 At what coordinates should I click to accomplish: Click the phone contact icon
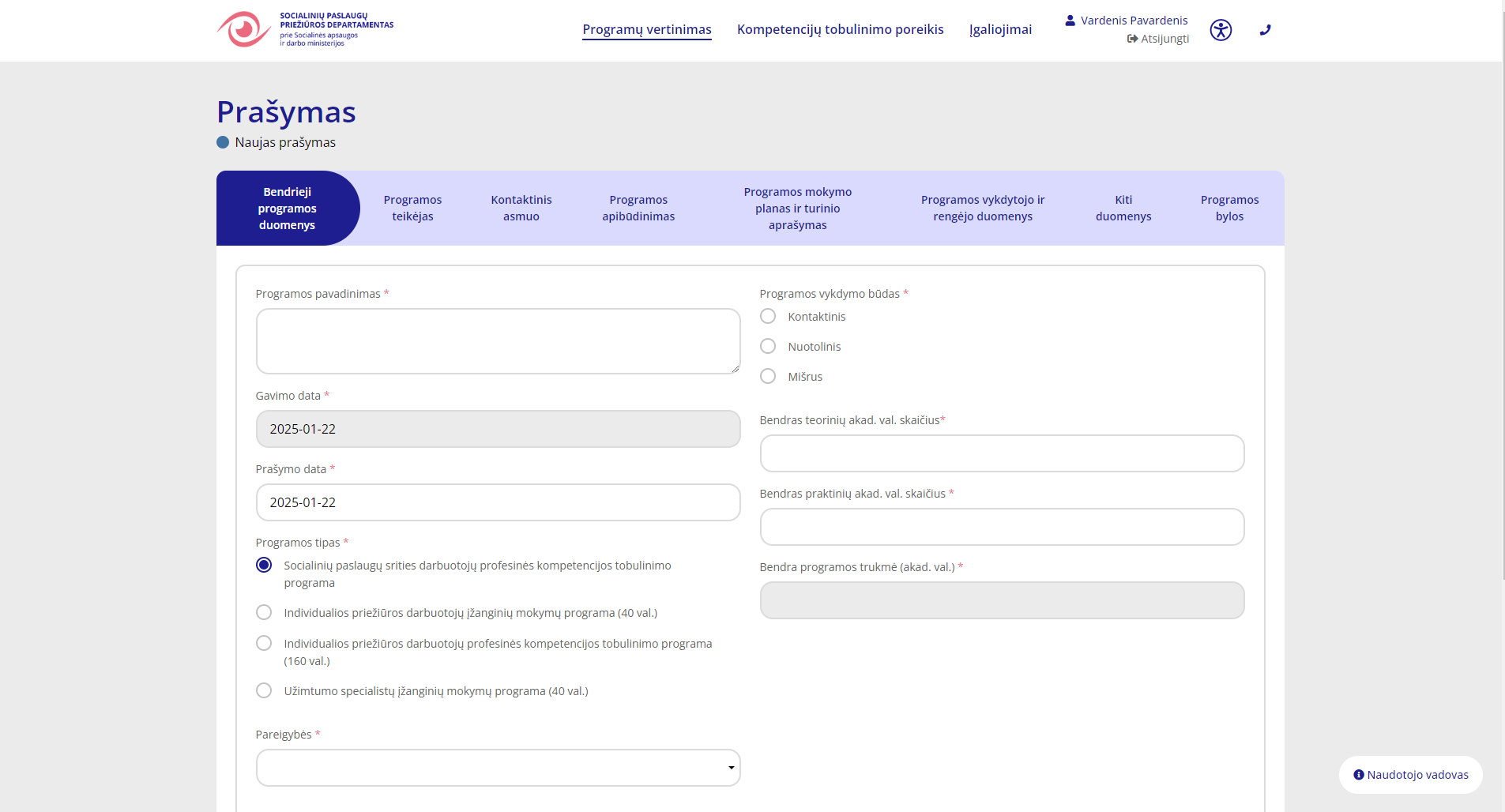pyautogui.click(x=1265, y=30)
